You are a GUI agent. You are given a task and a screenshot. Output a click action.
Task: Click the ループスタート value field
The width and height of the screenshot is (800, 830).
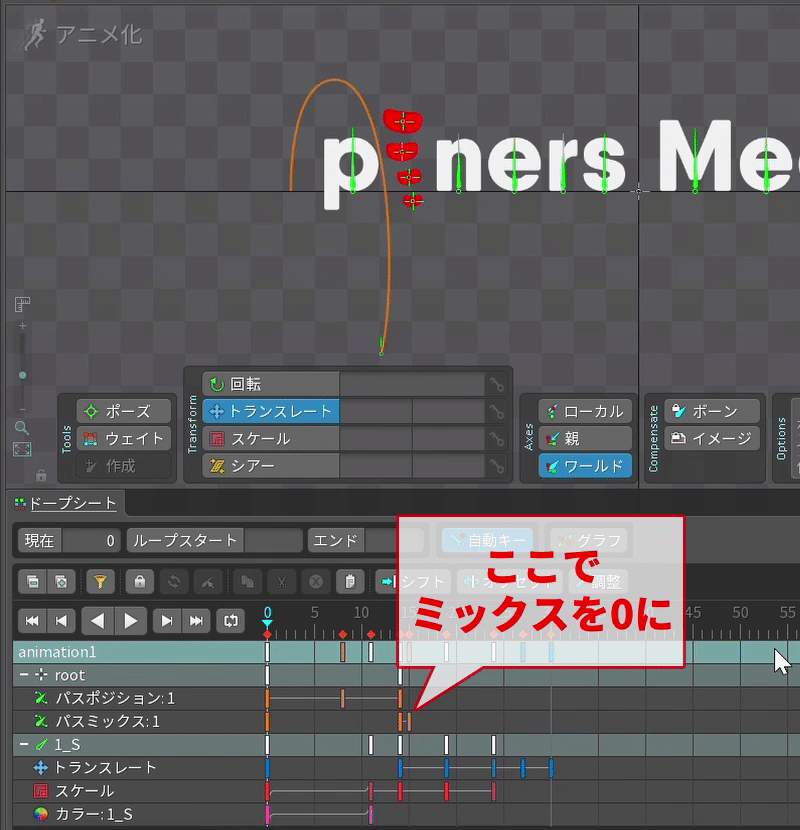273,540
